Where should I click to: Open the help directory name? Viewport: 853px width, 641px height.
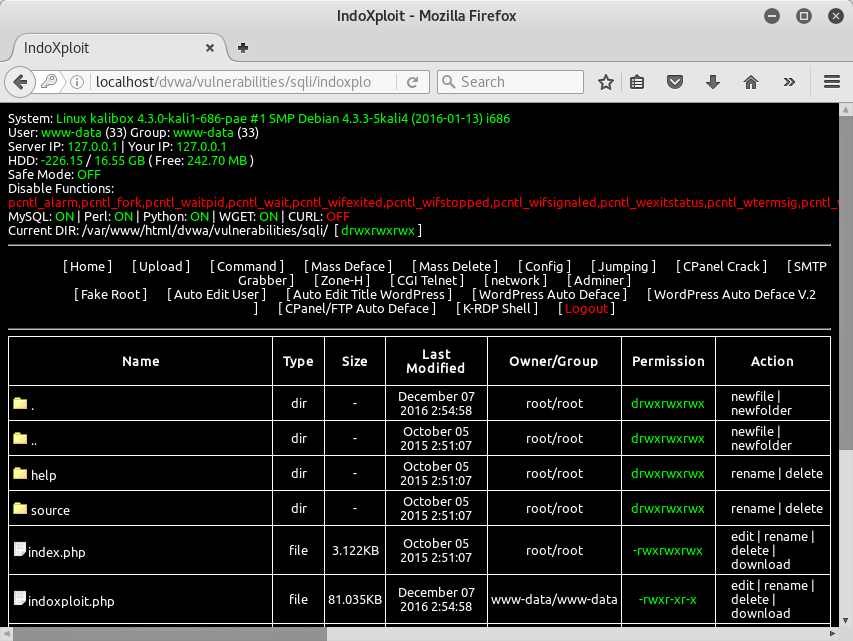click(44, 476)
